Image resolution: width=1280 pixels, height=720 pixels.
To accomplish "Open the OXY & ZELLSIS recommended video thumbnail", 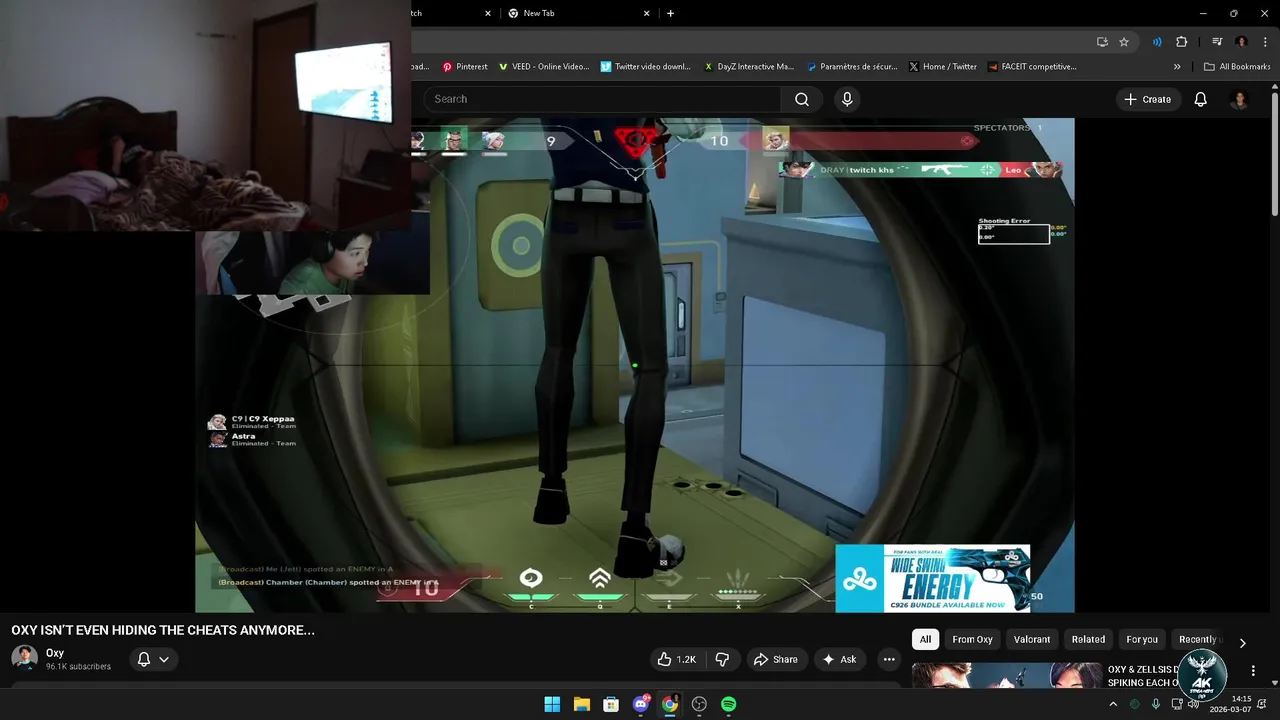I will (x=1005, y=676).
